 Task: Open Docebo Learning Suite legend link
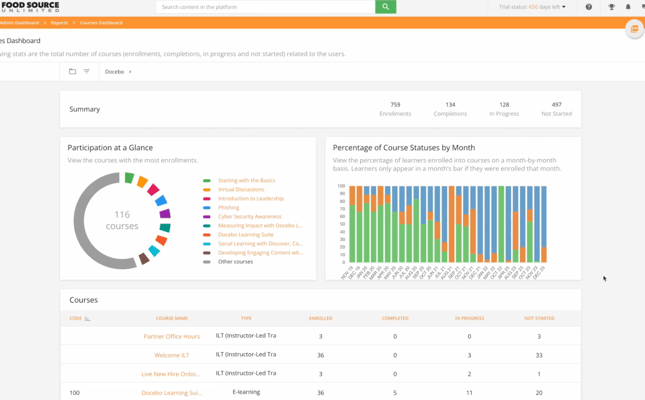coord(246,235)
